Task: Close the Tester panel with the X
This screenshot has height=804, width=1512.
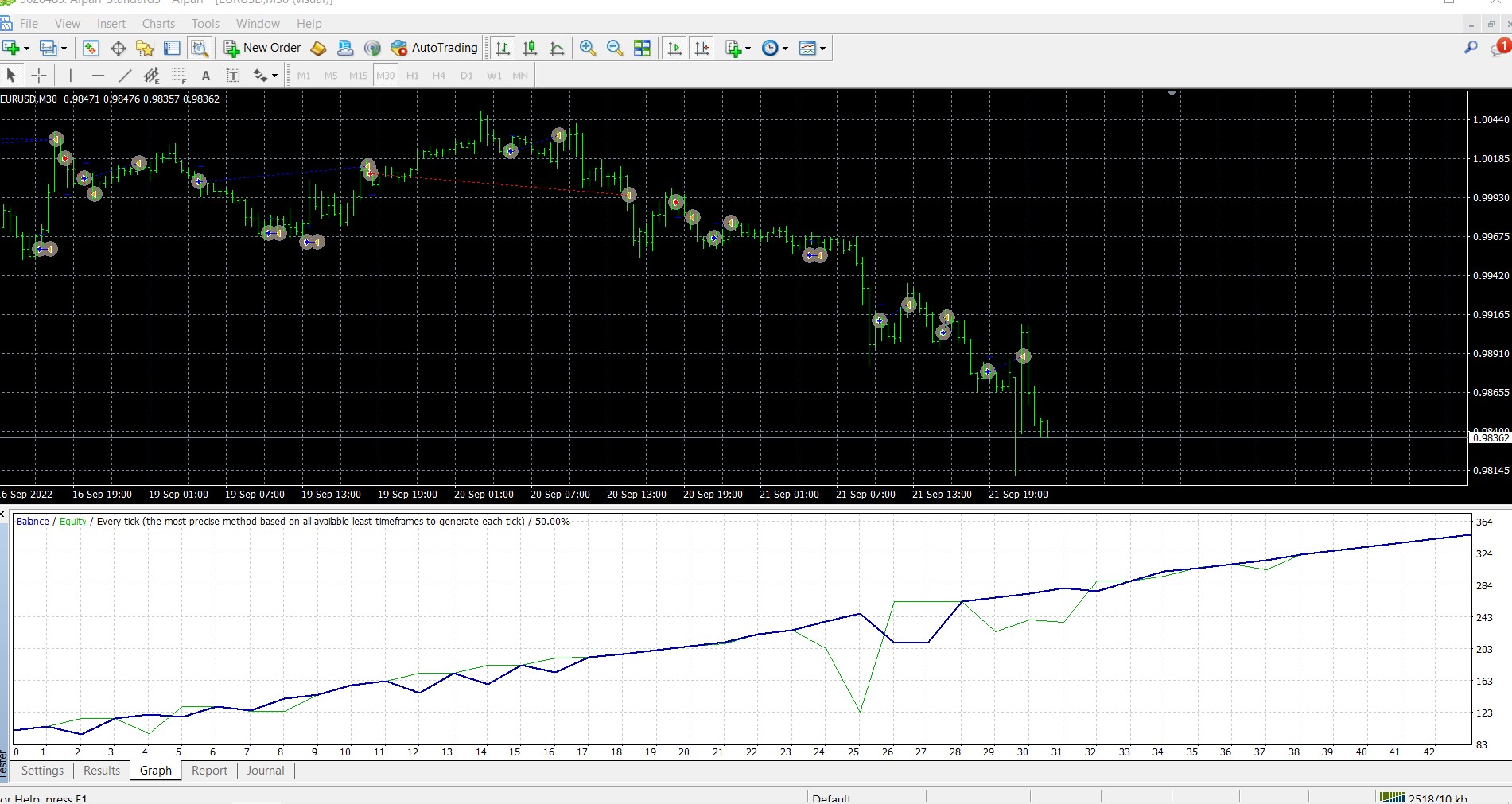Action: tap(3, 515)
